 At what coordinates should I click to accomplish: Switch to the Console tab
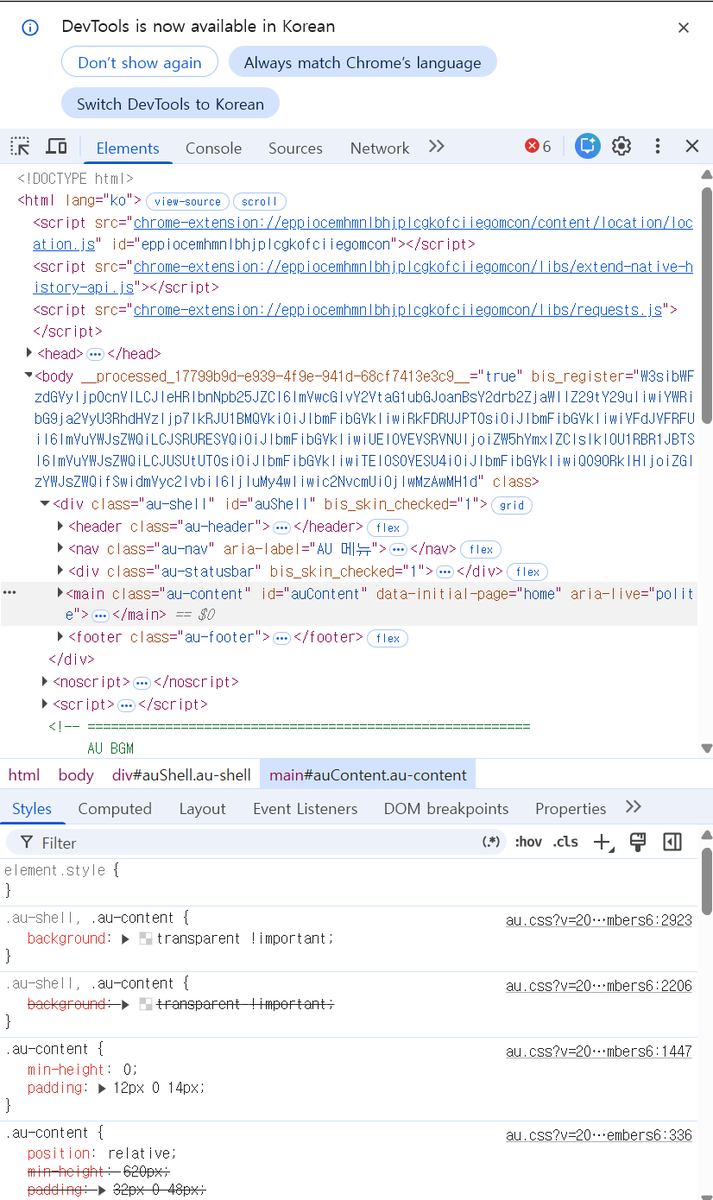pos(214,148)
